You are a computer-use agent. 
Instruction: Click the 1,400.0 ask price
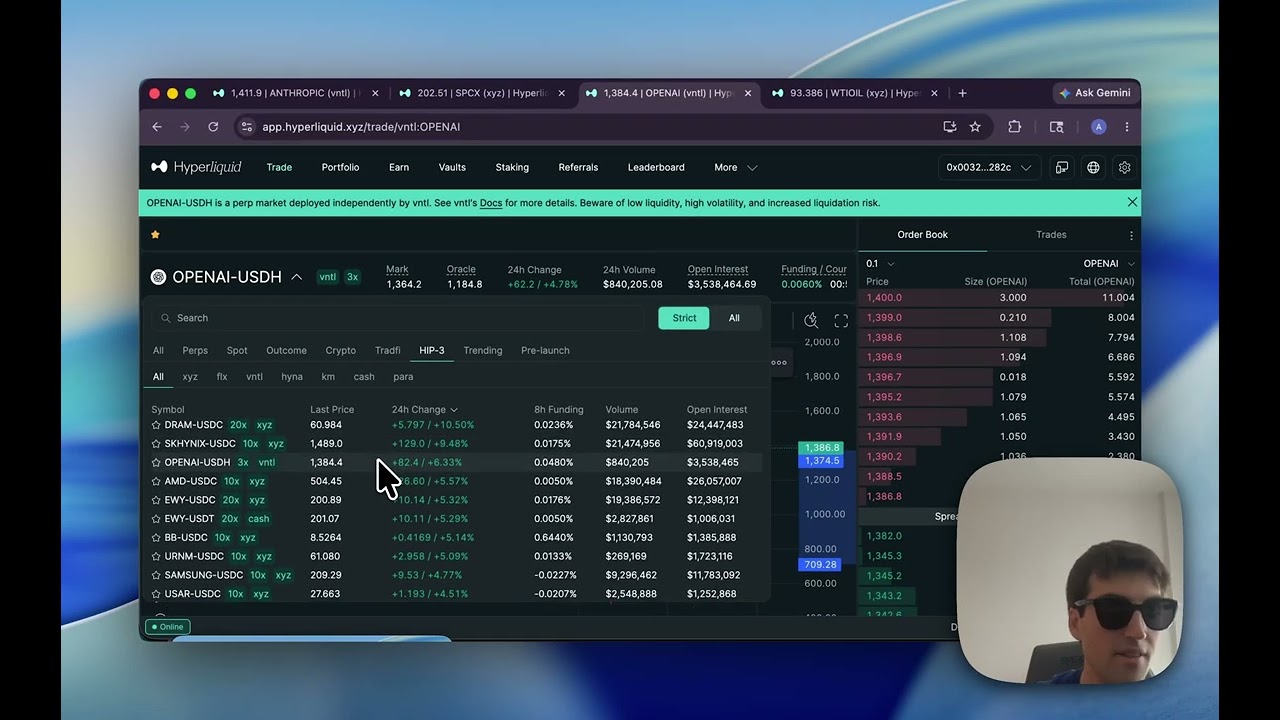884,298
